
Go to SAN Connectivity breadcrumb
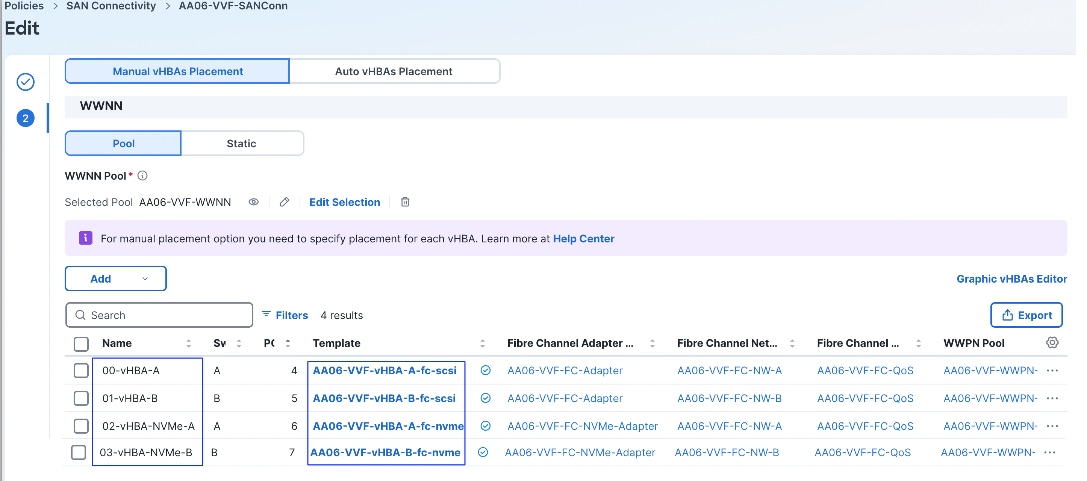[111, 6]
